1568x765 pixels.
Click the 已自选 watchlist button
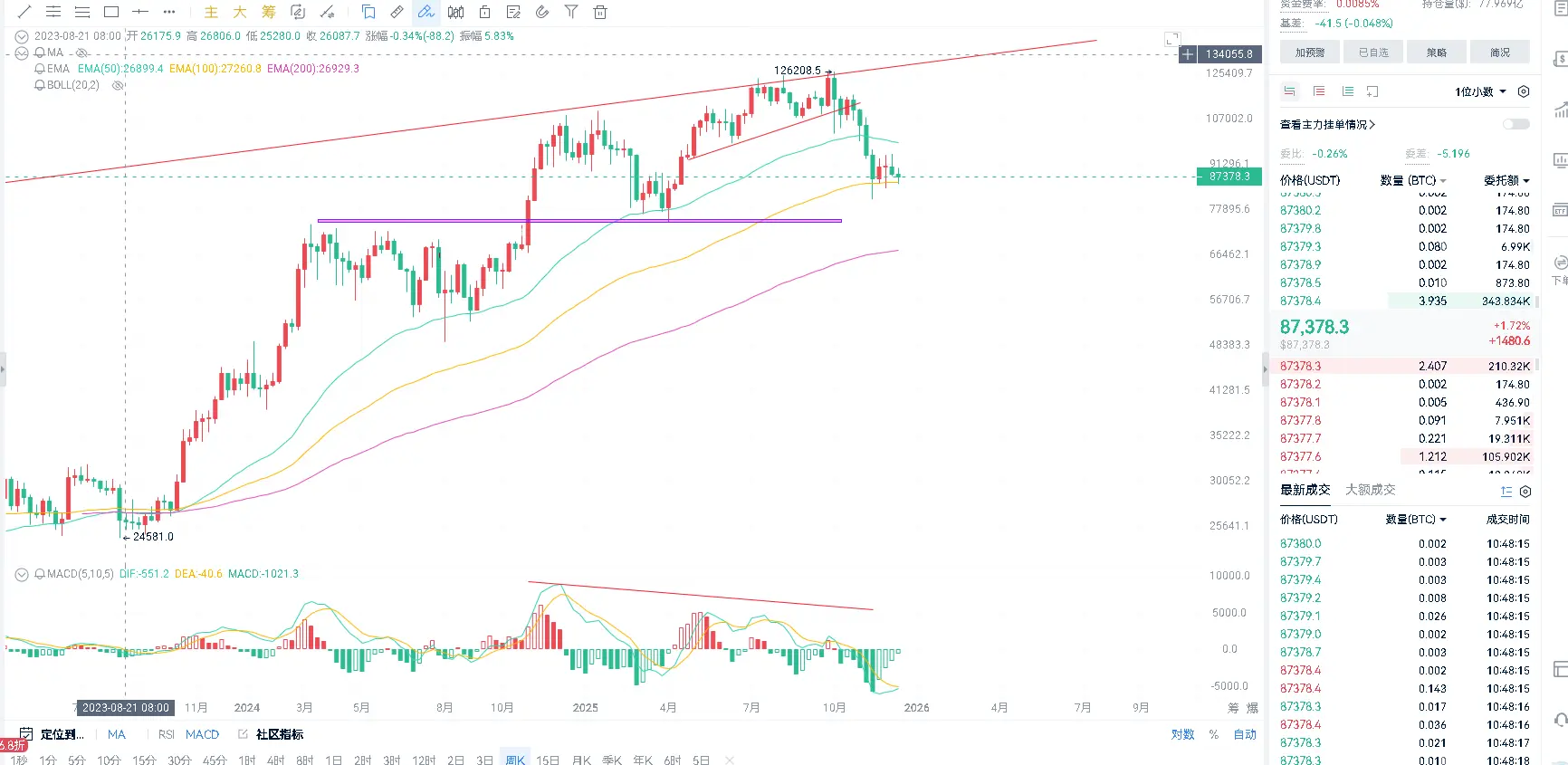pos(1373,53)
